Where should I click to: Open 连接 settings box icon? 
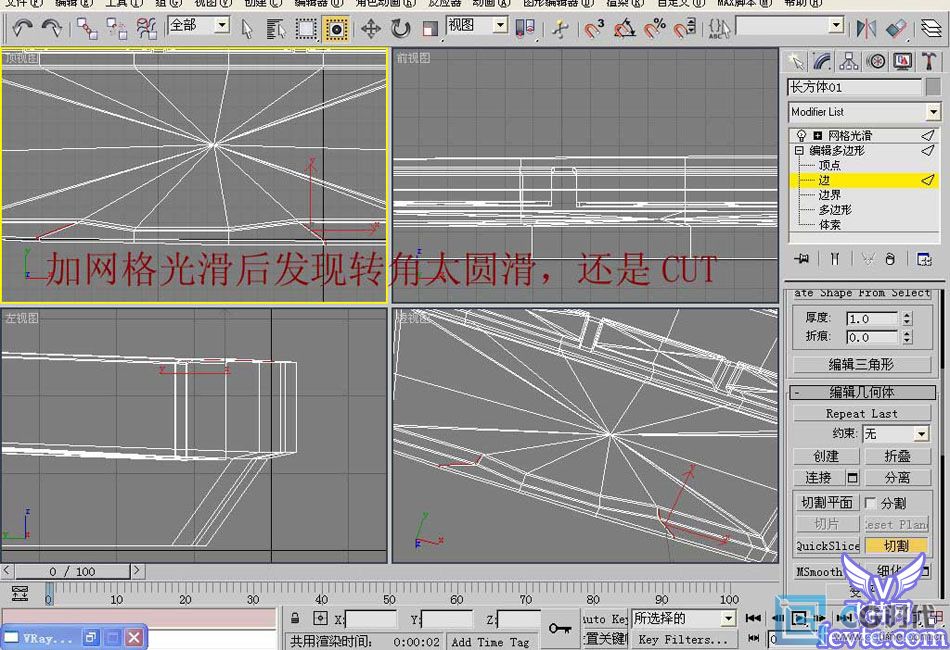pyautogui.click(x=852, y=477)
